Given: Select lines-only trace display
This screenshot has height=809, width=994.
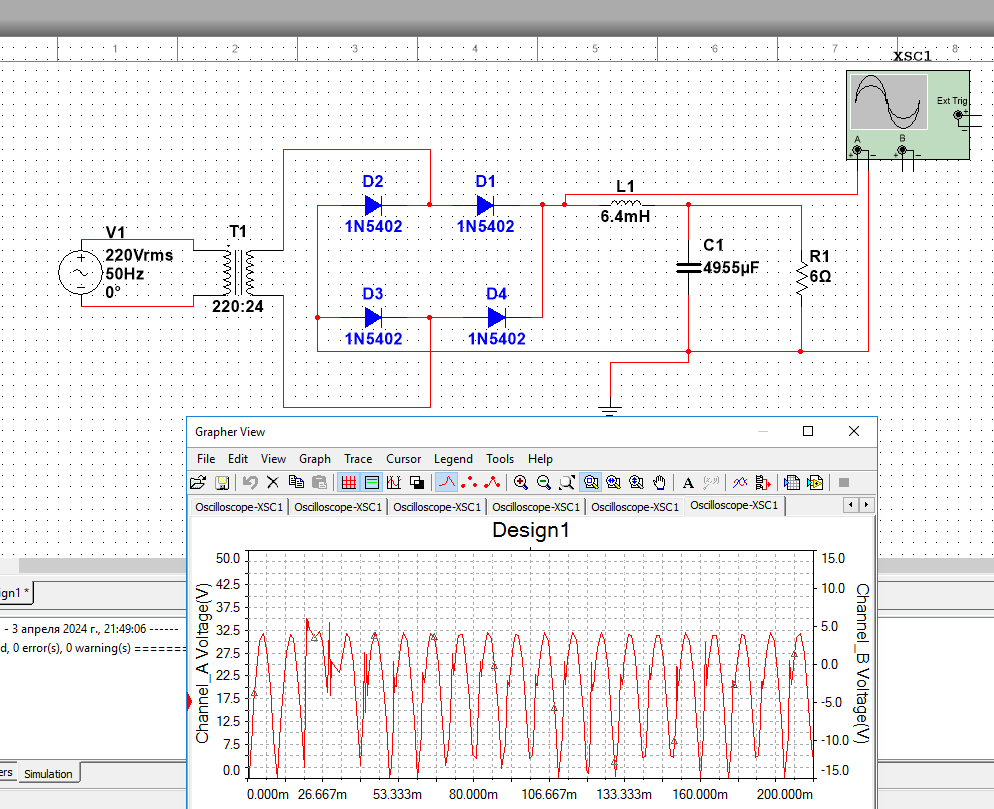Looking at the screenshot, I should coord(447,483).
